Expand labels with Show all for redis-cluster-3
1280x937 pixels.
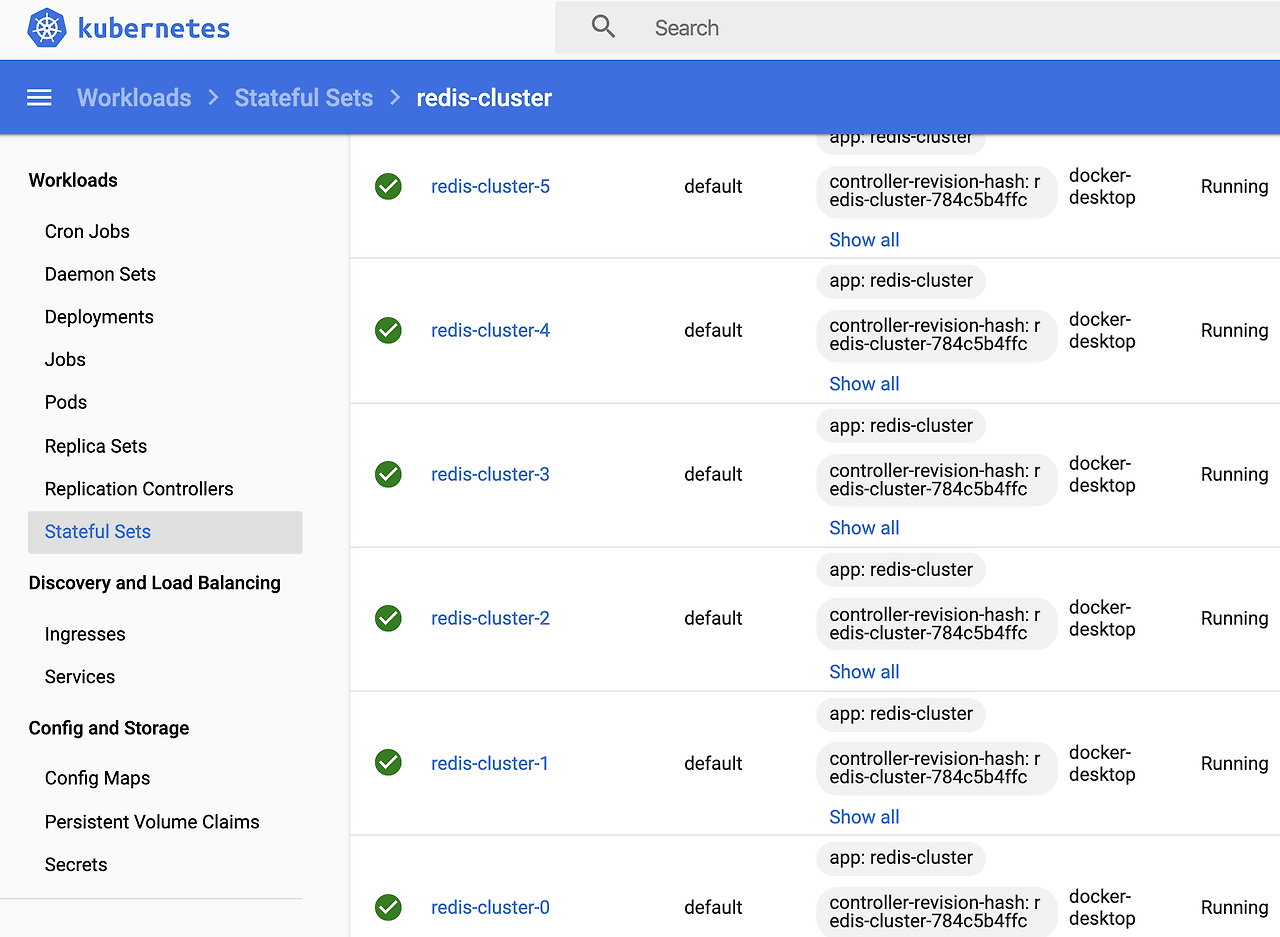click(x=864, y=528)
